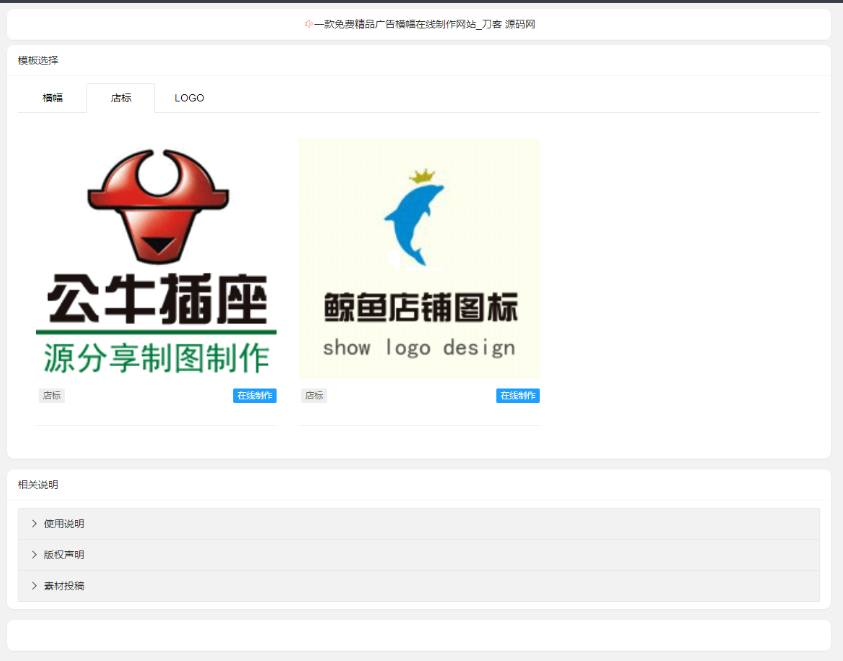Switch to the 横幅 tab
The width and height of the screenshot is (843, 661).
53,98
